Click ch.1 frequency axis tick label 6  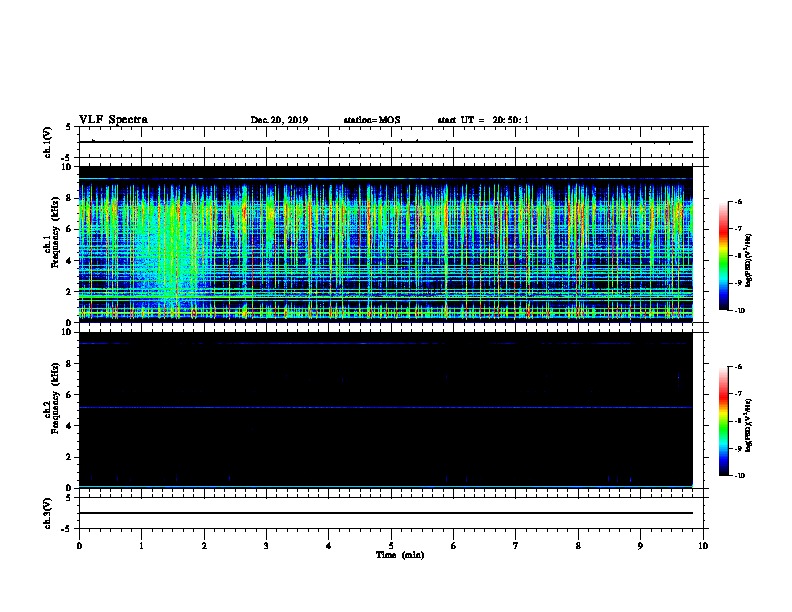click(69, 229)
